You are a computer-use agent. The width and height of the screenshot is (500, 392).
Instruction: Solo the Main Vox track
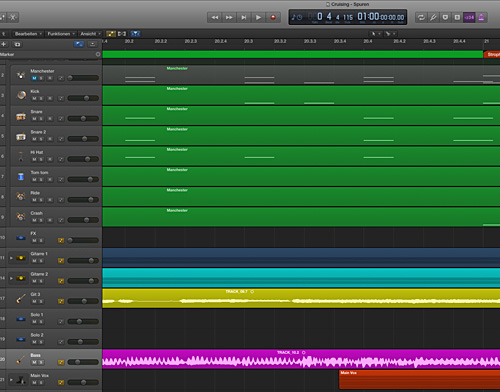click(41, 383)
